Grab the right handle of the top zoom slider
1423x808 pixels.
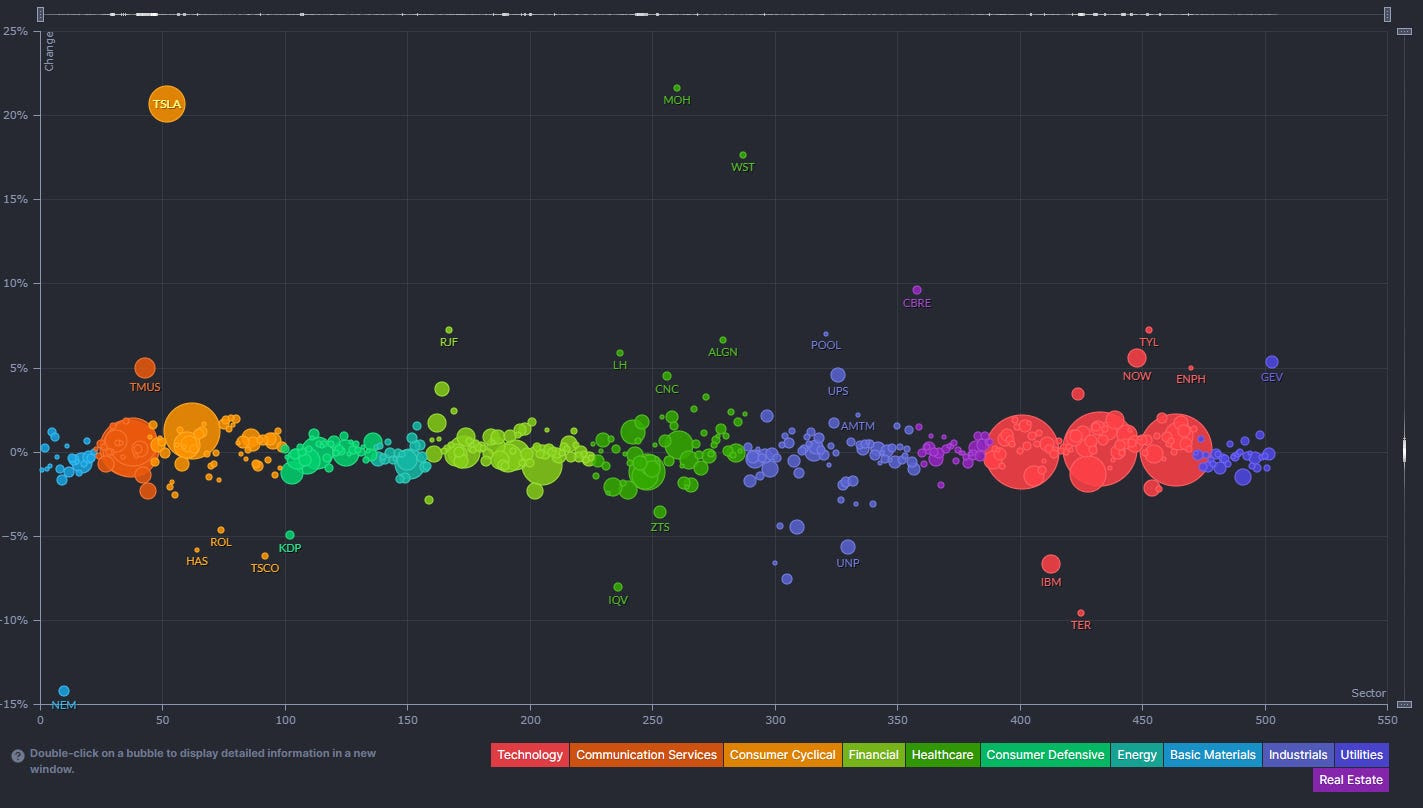1388,14
